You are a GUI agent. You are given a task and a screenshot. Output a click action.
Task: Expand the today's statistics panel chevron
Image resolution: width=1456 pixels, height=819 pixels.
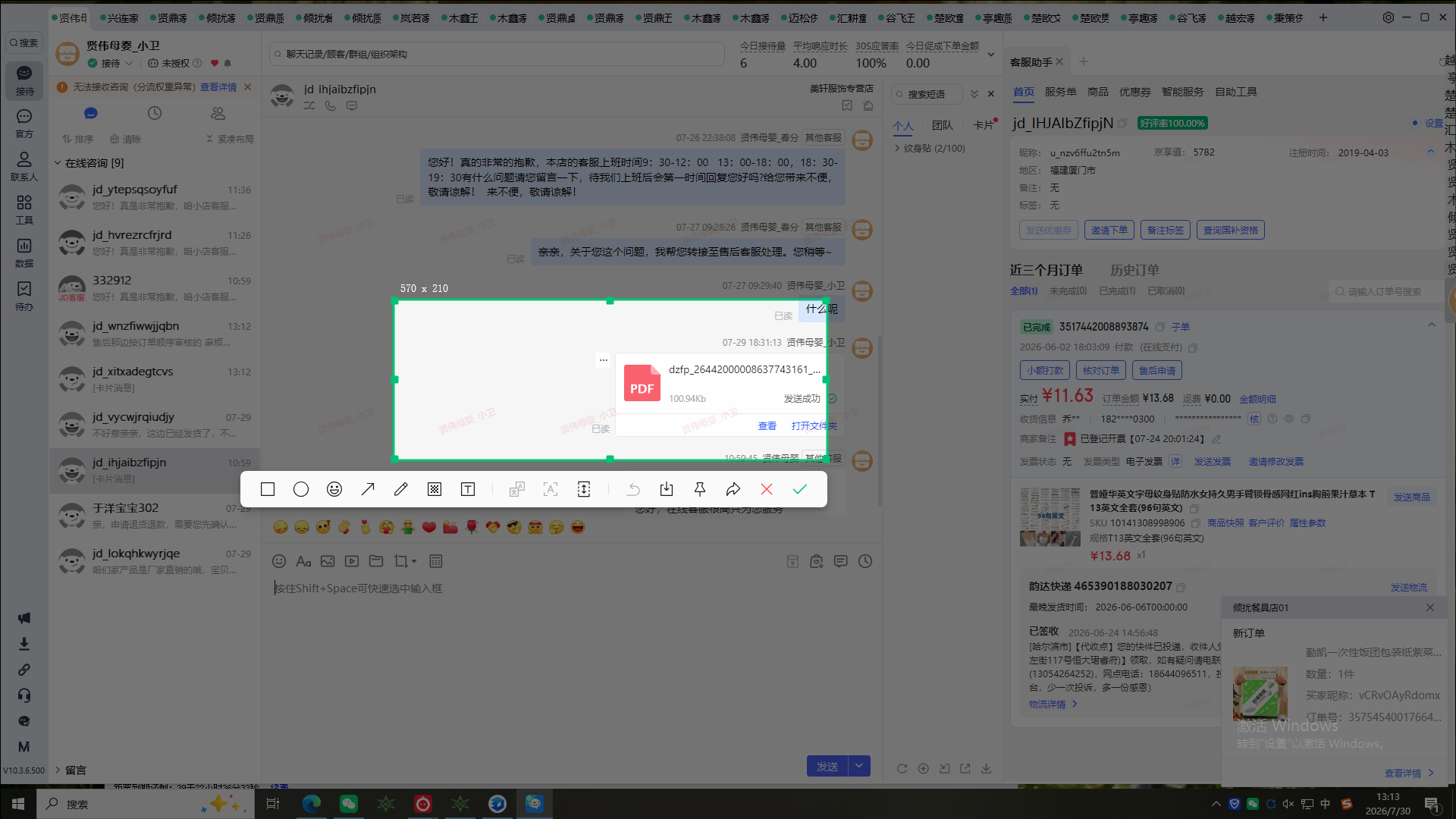[991, 55]
